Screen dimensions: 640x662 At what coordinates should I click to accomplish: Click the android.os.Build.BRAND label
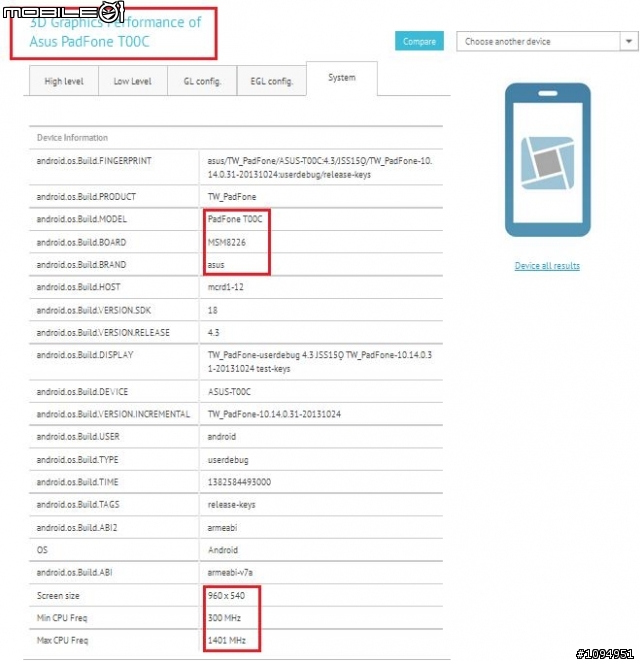pos(81,265)
